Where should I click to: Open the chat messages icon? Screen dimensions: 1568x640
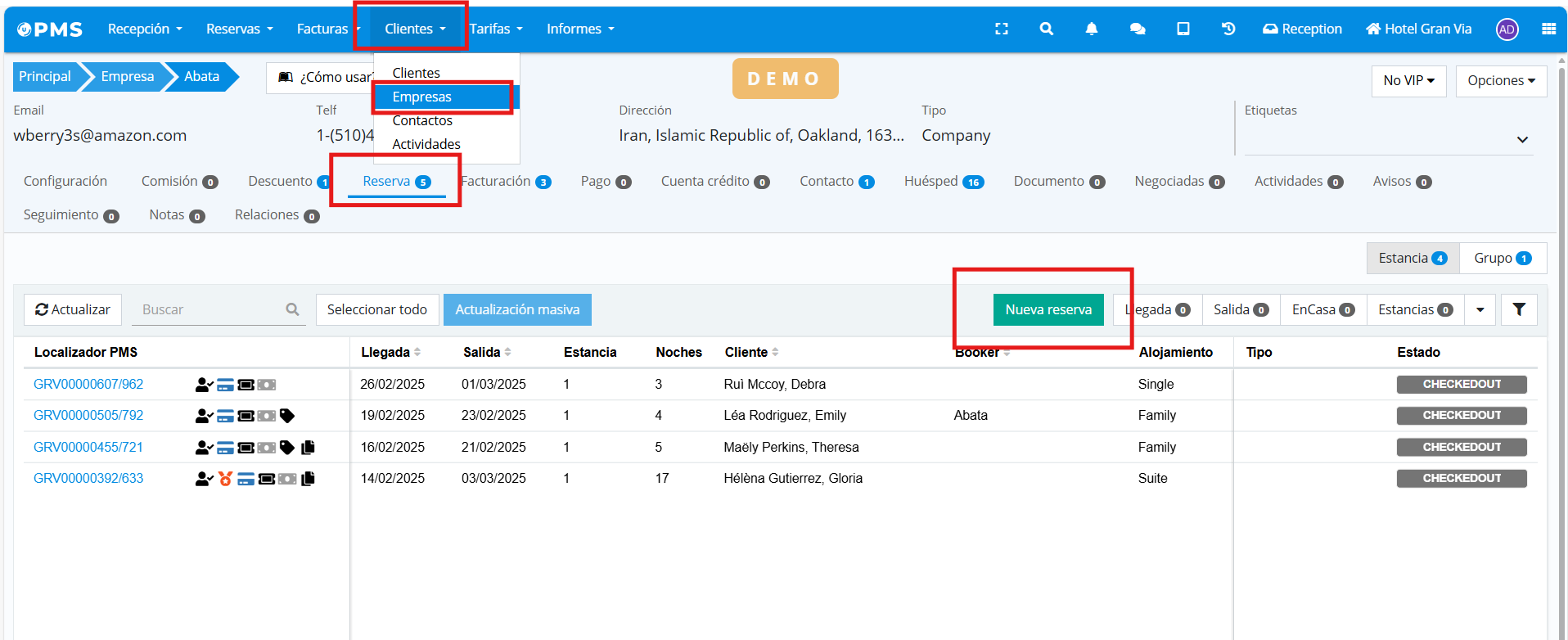tap(1137, 29)
